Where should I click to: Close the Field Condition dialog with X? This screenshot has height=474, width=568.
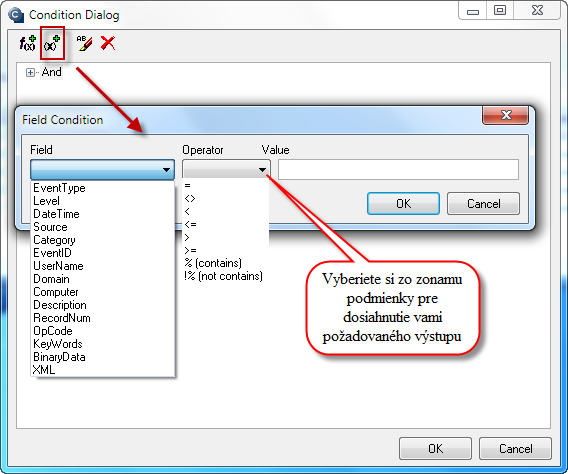click(x=505, y=116)
